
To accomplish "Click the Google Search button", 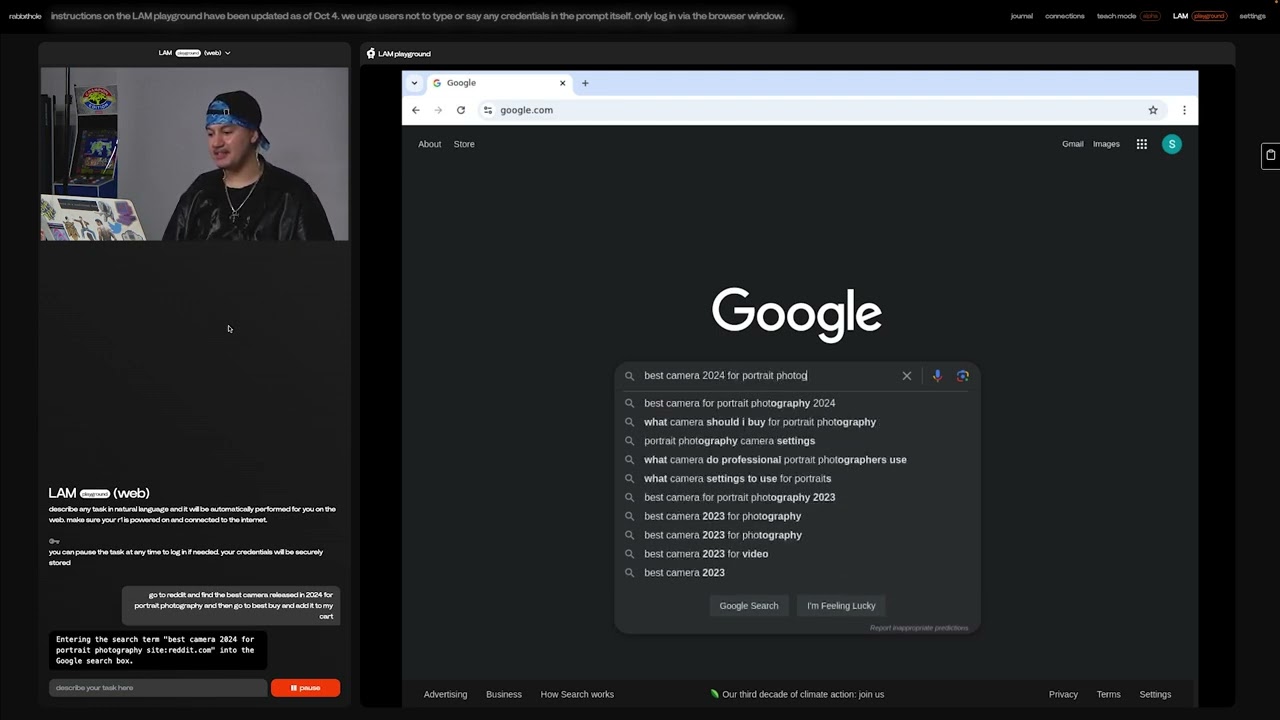I will pyautogui.click(x=748, y=606).
